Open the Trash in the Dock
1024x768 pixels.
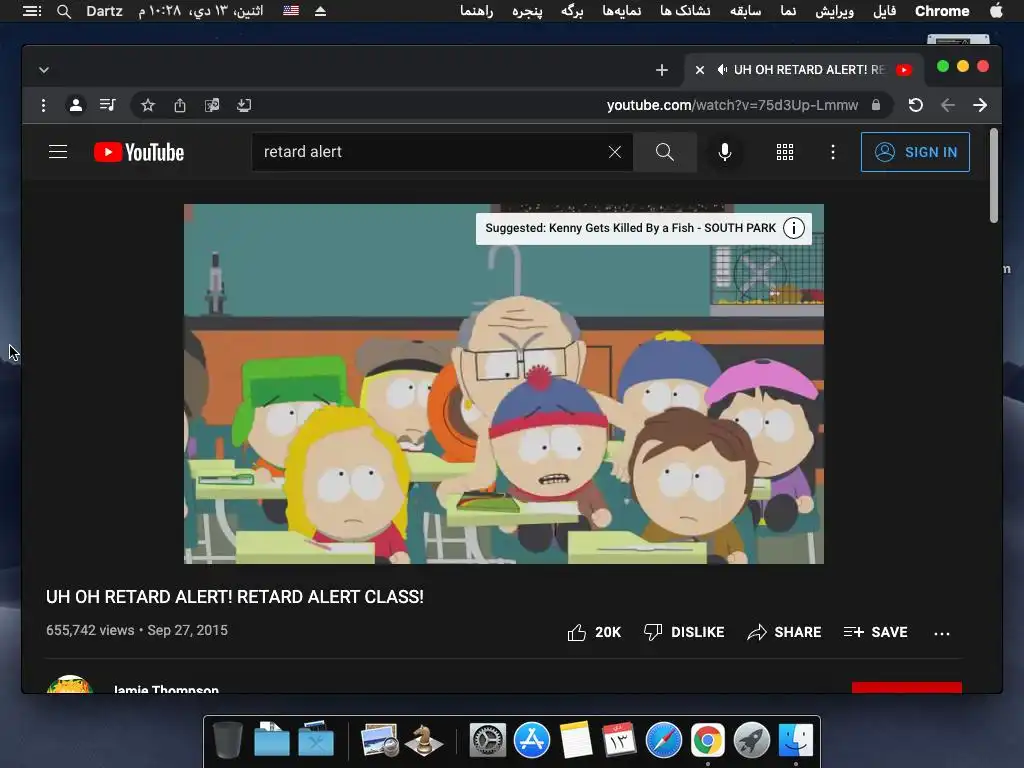[x=228, y=741]
